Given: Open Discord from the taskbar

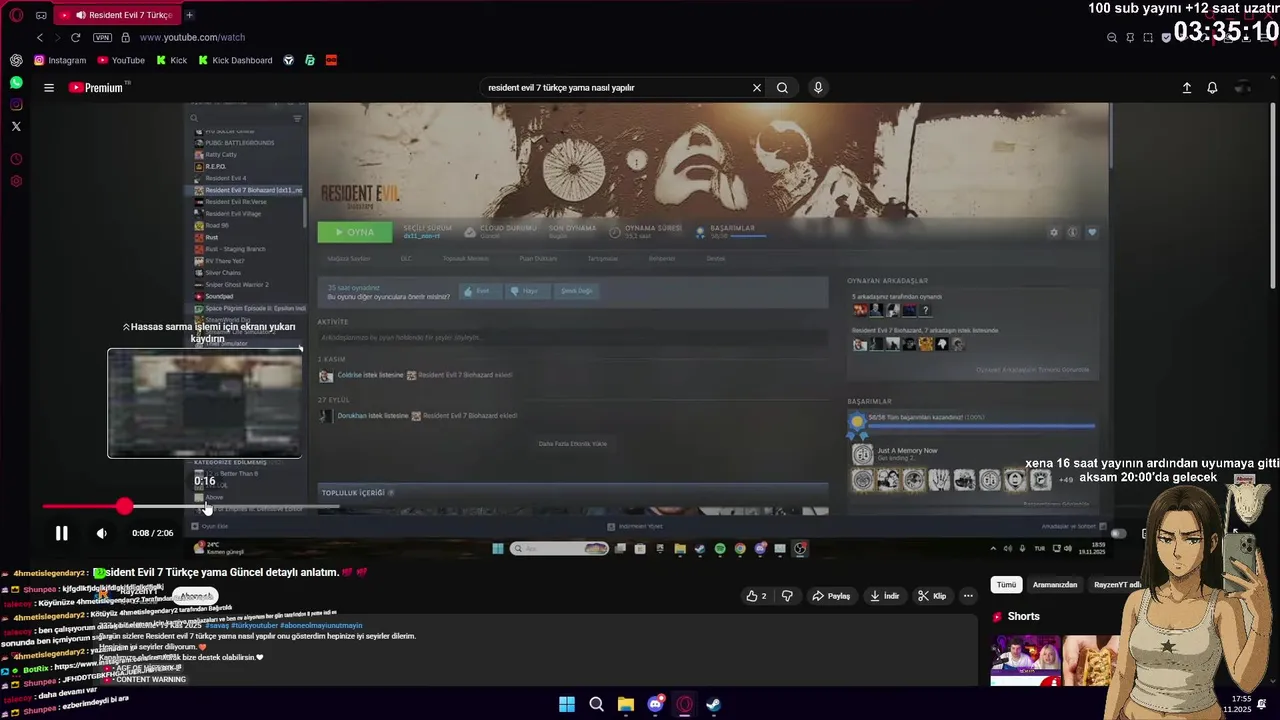Looking at the screenshot, I should [x=655, y=704].
